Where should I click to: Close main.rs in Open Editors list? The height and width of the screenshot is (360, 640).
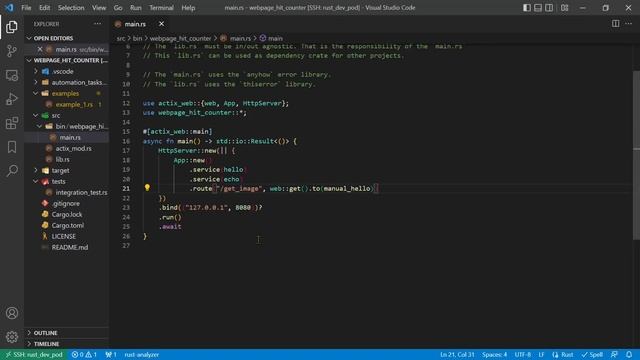pos(40,49)
